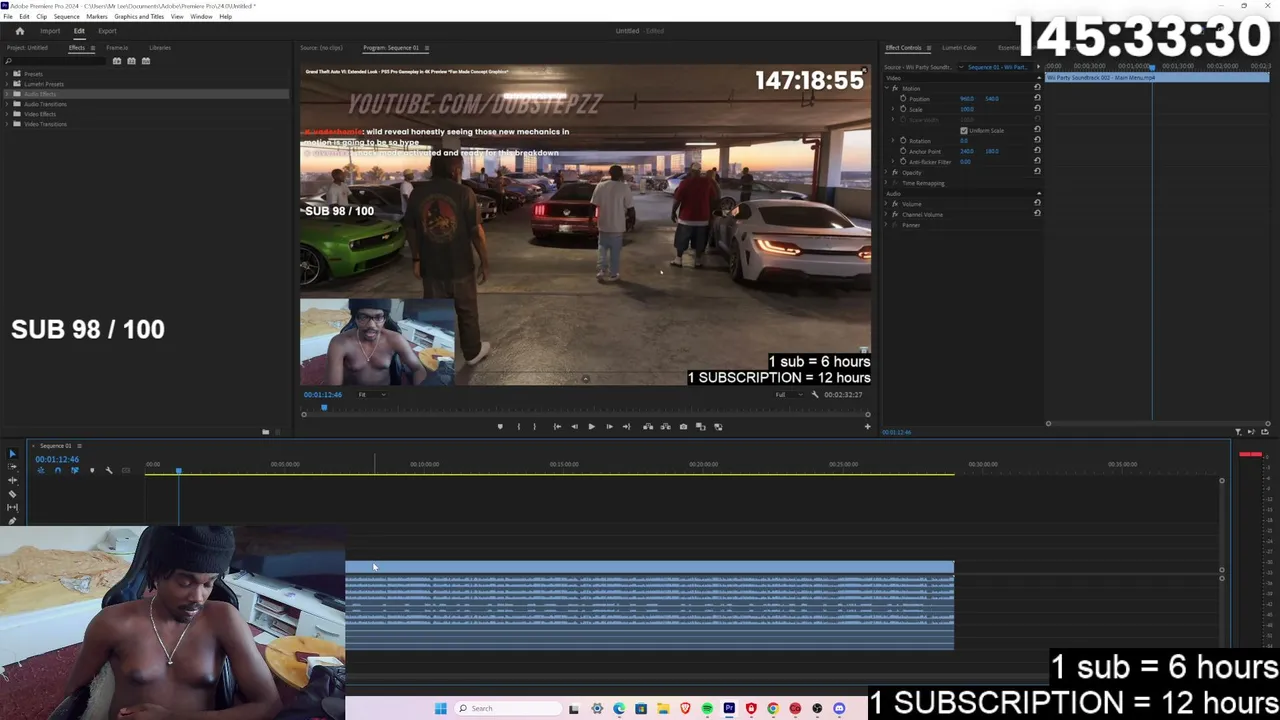Open timeline display settings wrench
This screenshot has height=720, width=1280.
pos(109,470)
